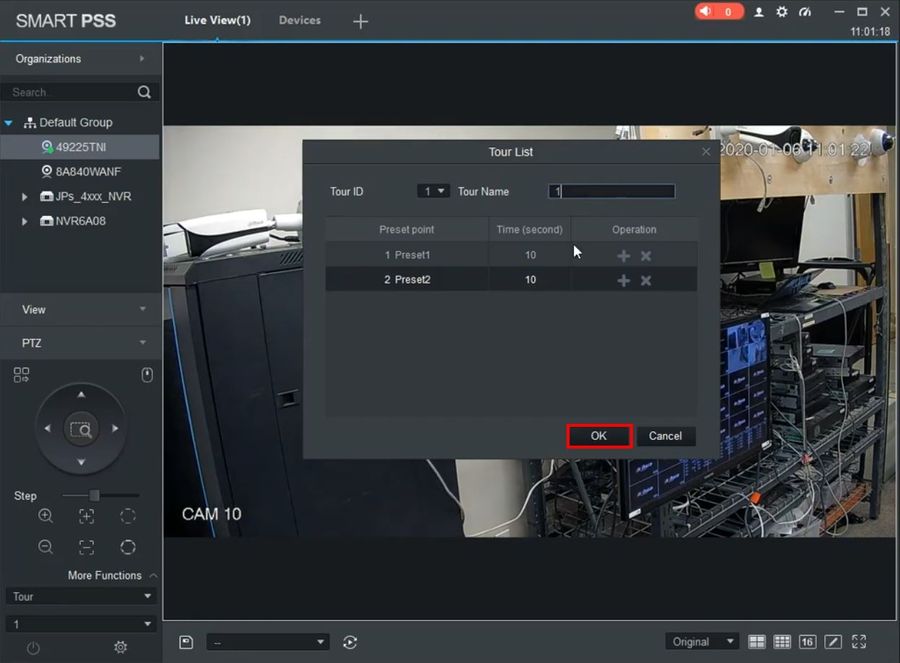Add a new tab with plus

[361, 21]
